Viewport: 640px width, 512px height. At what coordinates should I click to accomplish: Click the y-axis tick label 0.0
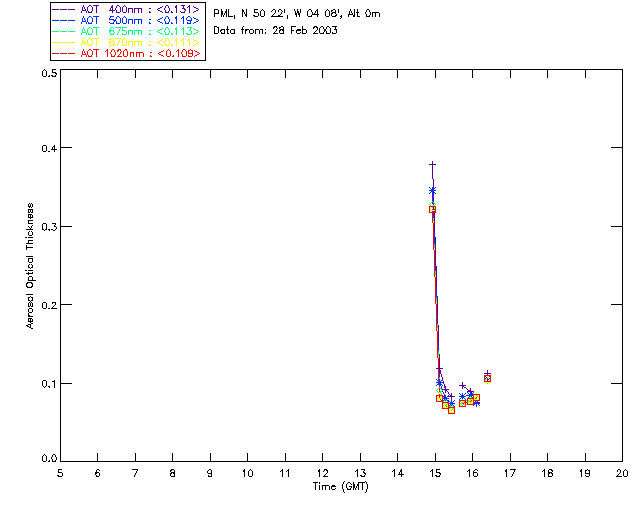[49, 458]
